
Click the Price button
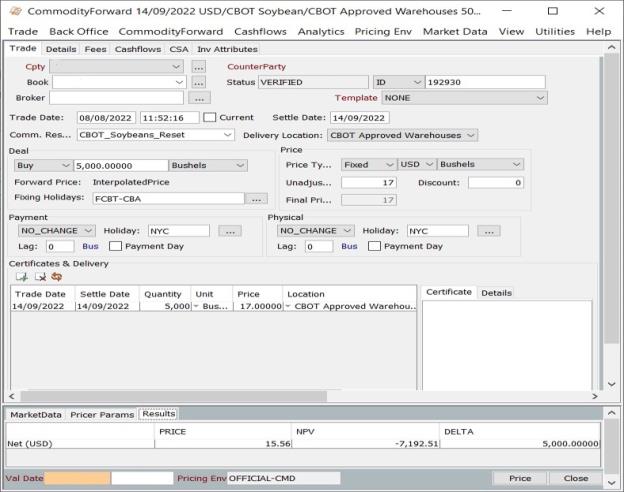click(x=520, y=478)
